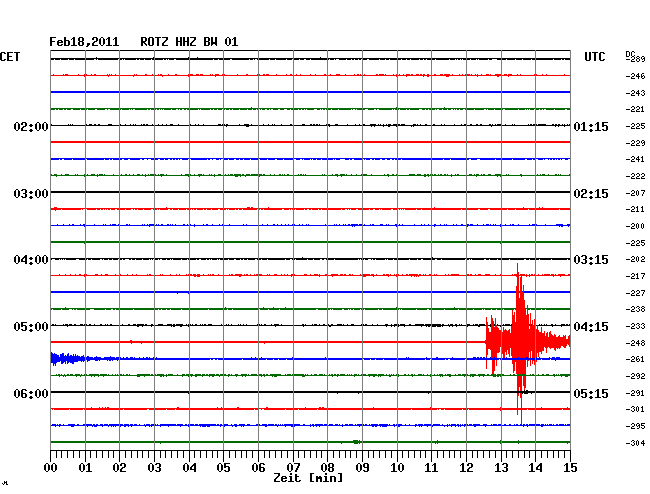Click minute tick label 13
The width and height of the screenshot is (650, 494).
(501, 468)
